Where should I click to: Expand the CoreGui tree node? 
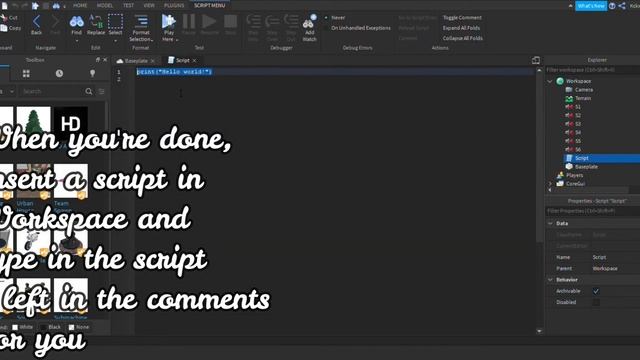(x=550, y=184)
